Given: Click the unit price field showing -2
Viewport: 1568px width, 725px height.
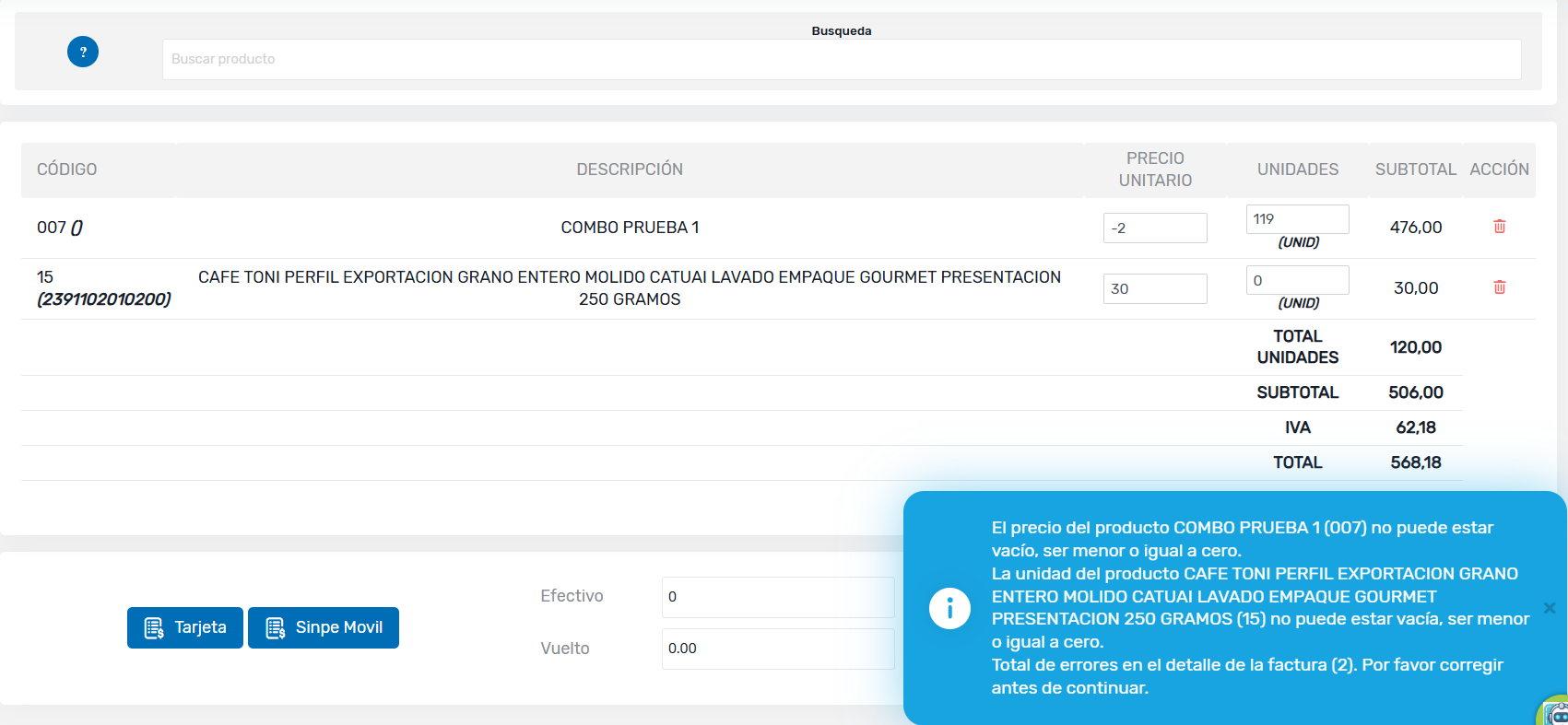Looking at the screenshot, I should coord(1154,228).
